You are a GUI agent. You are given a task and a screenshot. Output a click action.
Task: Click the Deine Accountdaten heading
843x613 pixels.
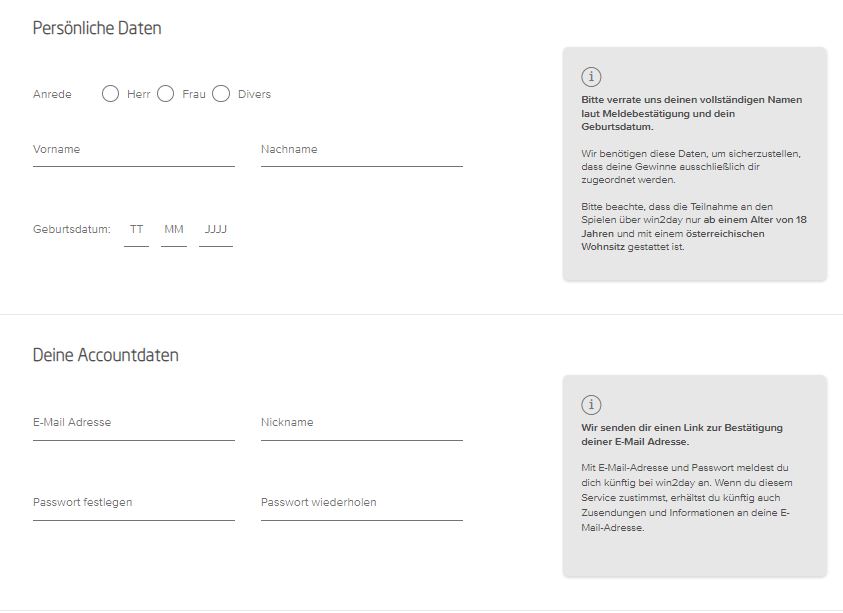(106, 355)
